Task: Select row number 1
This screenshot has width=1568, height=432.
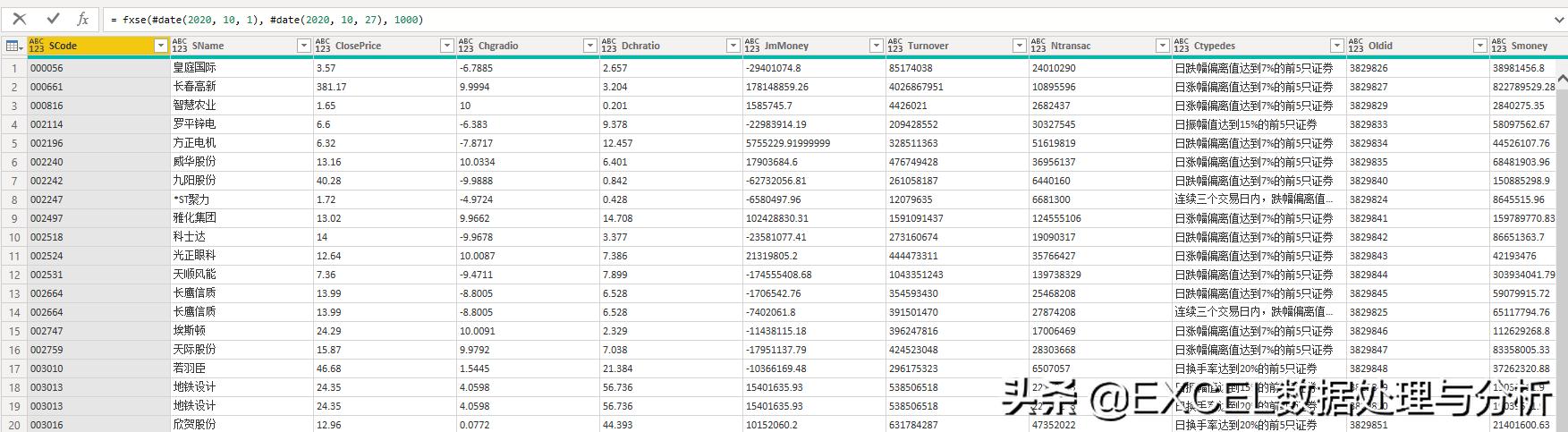Action: coord(13,68)
